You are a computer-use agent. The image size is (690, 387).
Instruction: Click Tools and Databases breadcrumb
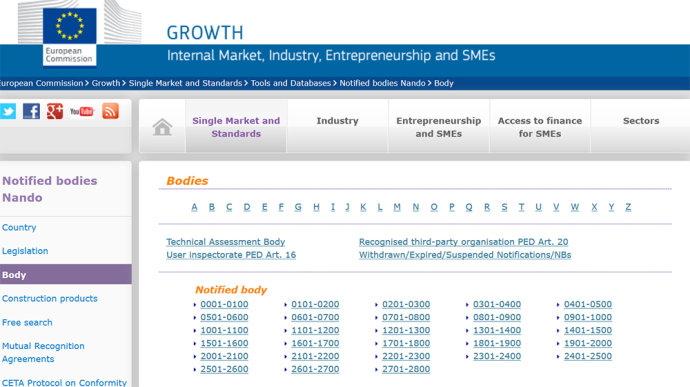tap(290, 83)
